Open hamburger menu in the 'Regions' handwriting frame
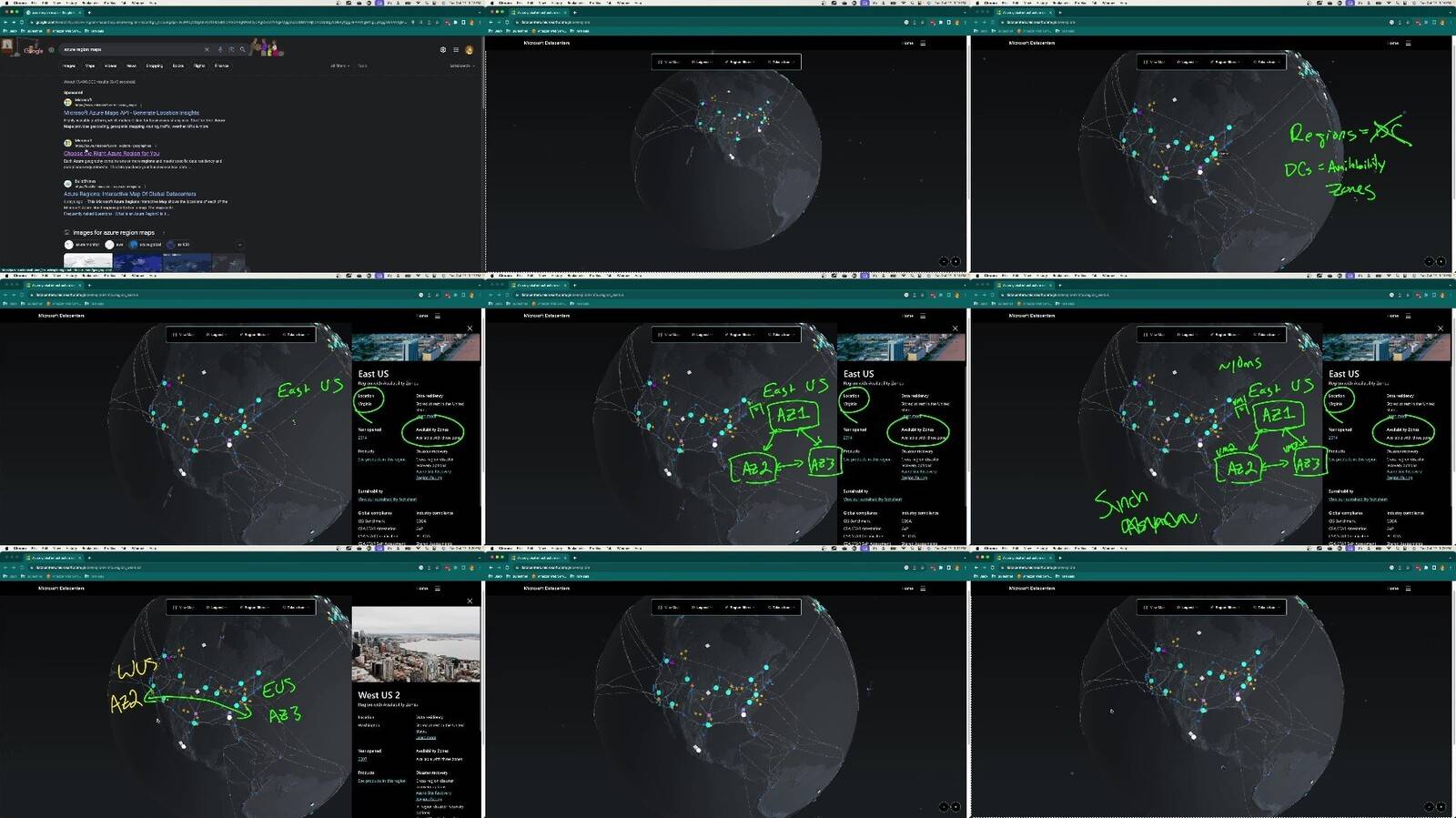The height and width of the screenshot is (818, 1456). tap(1408, 43)
